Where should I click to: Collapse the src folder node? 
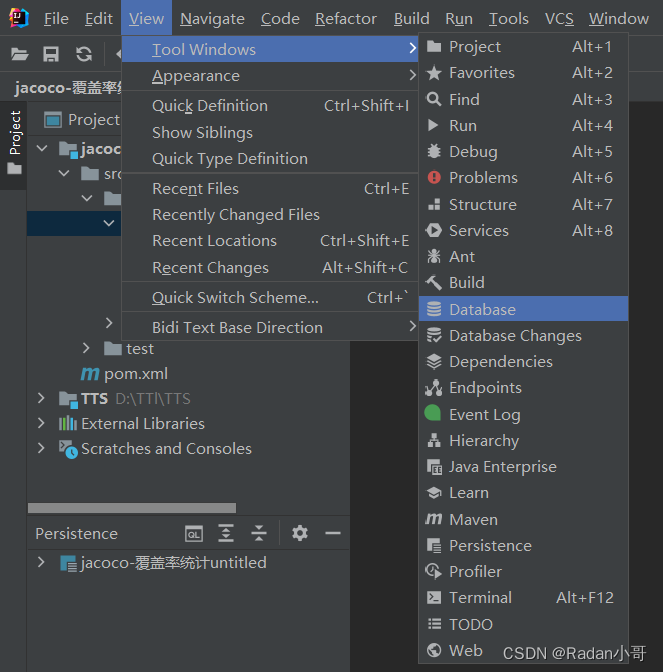click(x=64, y=174)
